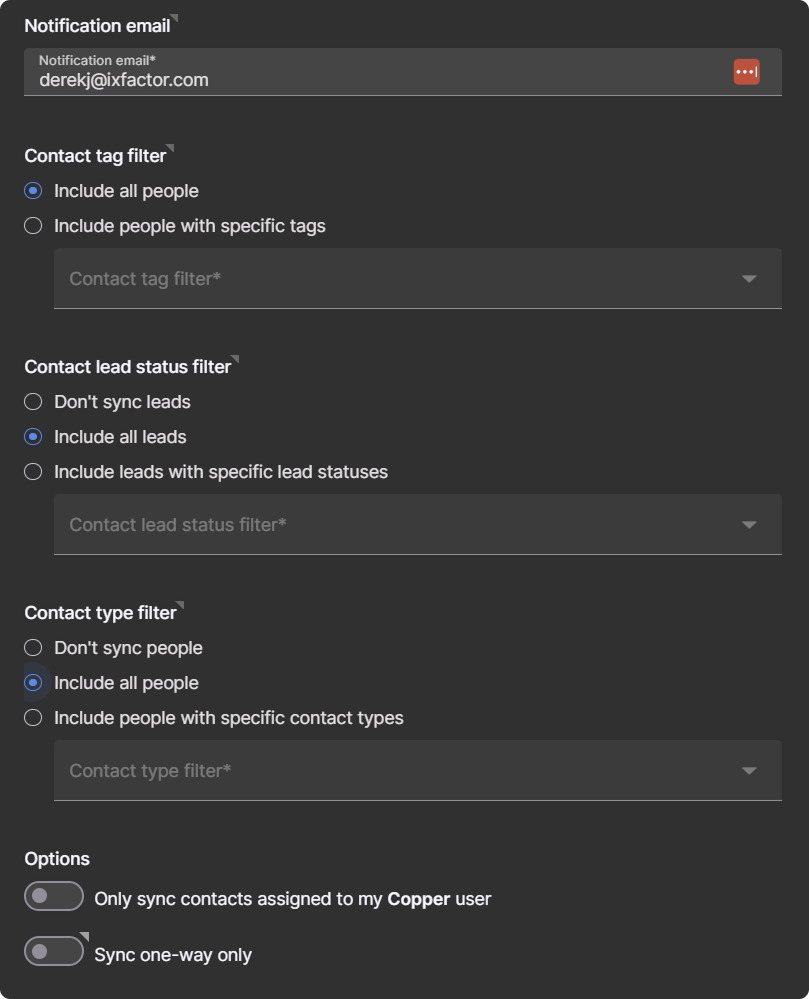Select 'Don't sync leads' radio option
This screenshot has height=999, width=809.
(33, 402)
